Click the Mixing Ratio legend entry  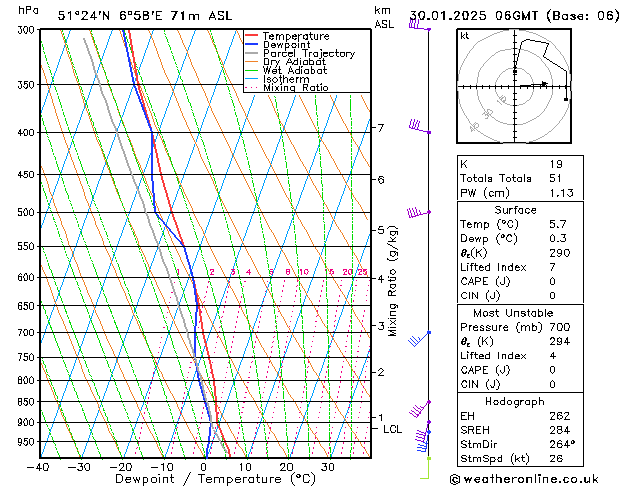coord(295,88)
